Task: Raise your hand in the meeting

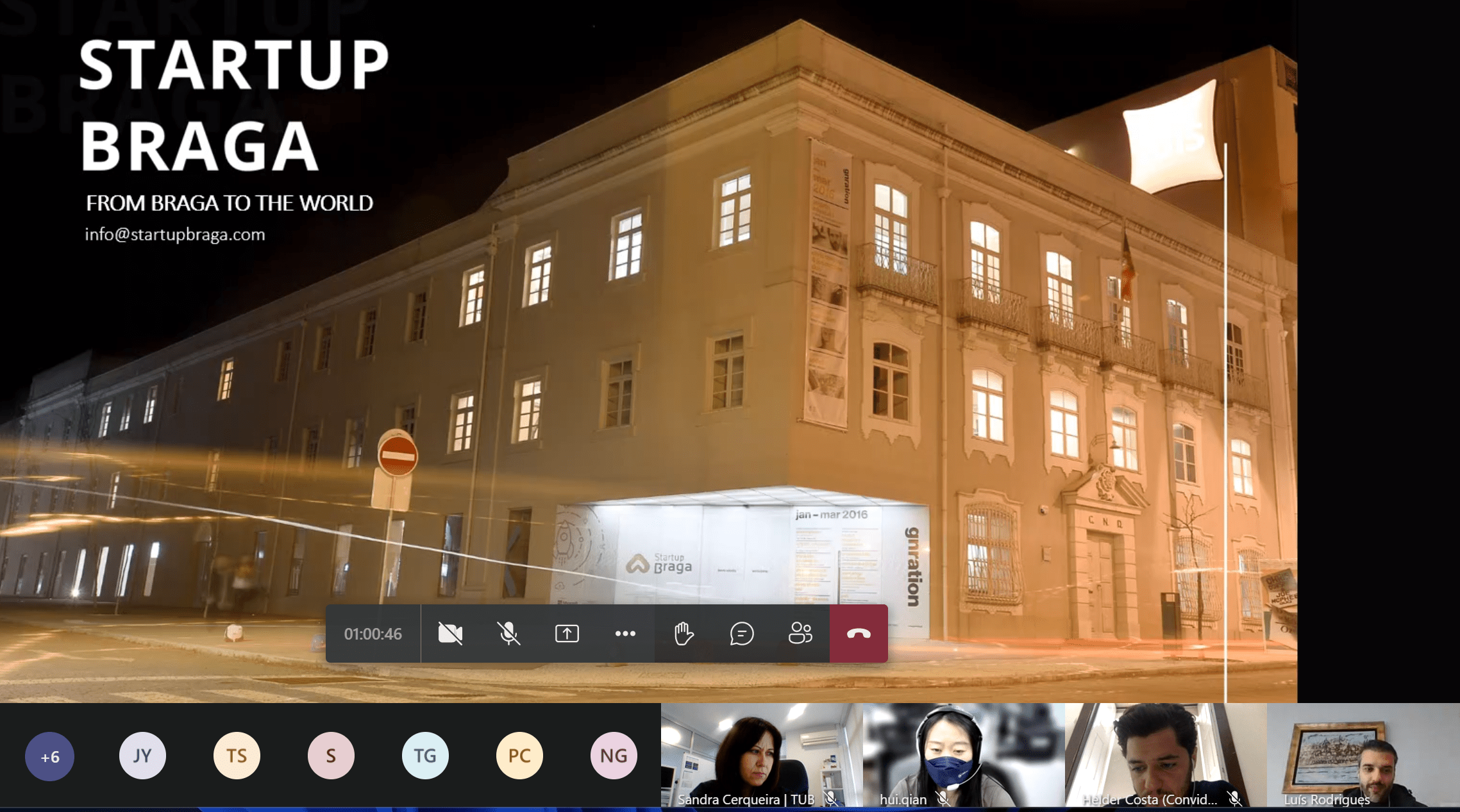Action: tap(684, 634)
